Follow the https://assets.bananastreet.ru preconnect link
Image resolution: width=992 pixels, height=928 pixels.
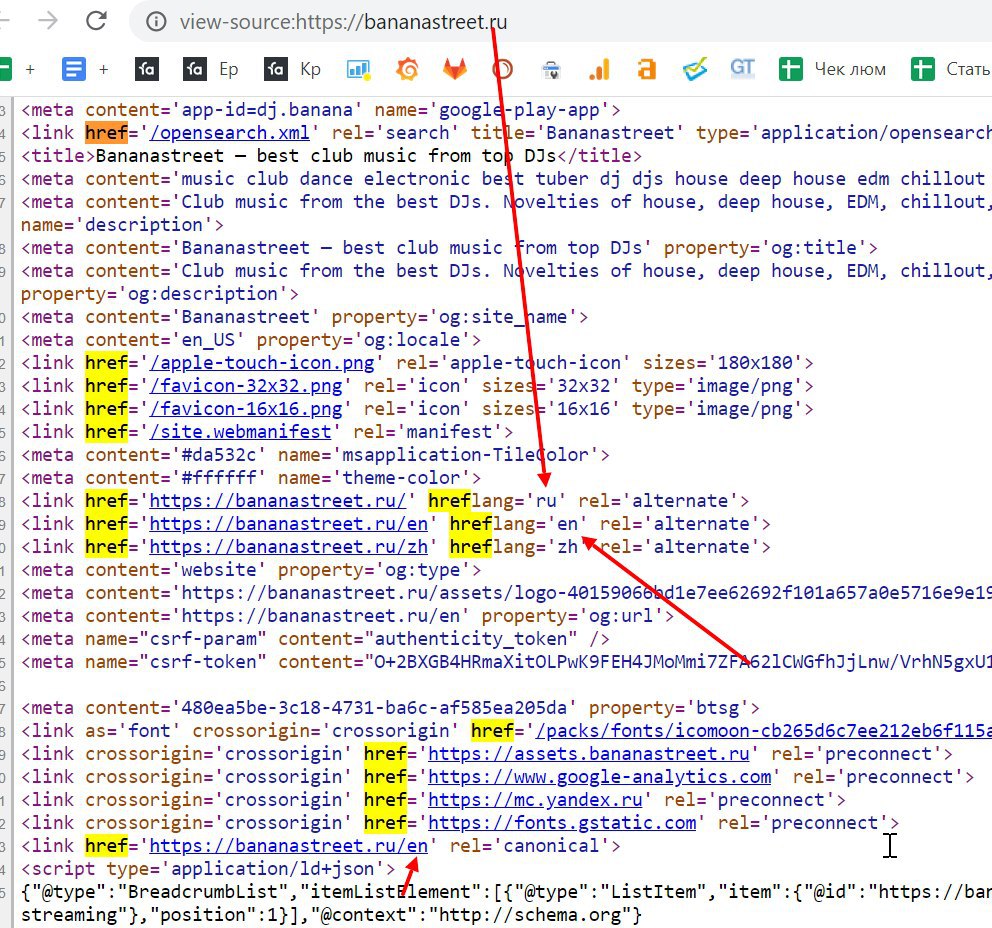tap(589, 754)
